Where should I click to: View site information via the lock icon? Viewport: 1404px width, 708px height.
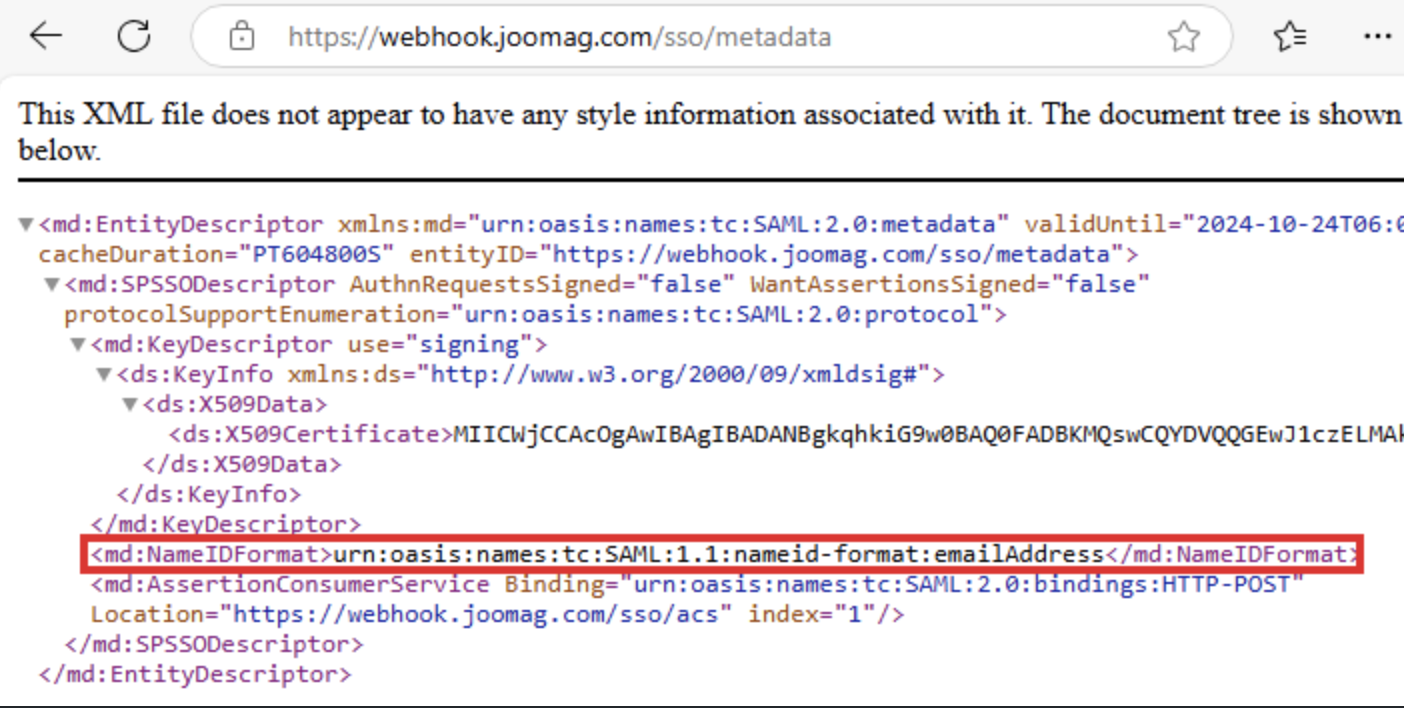[241, 38]
